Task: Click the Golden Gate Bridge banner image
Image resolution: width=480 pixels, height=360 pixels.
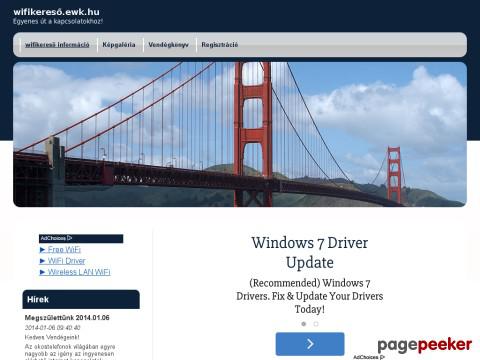Action: coord(240,134)
